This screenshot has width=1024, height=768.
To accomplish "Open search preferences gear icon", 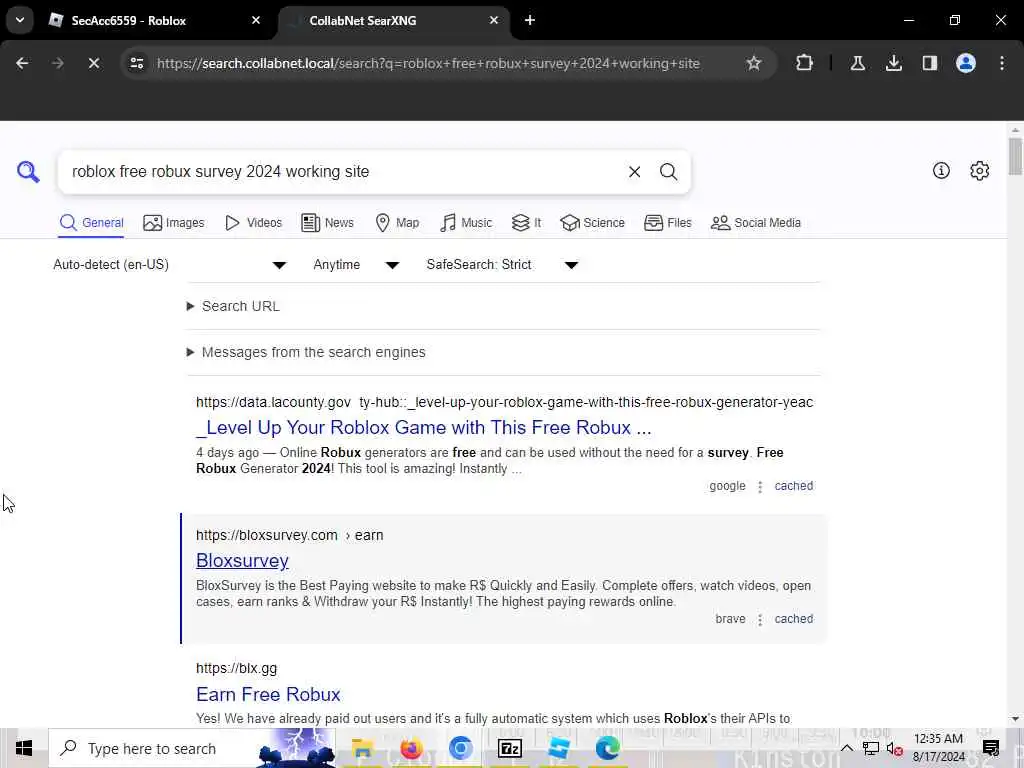I will (x=979, y=170).
